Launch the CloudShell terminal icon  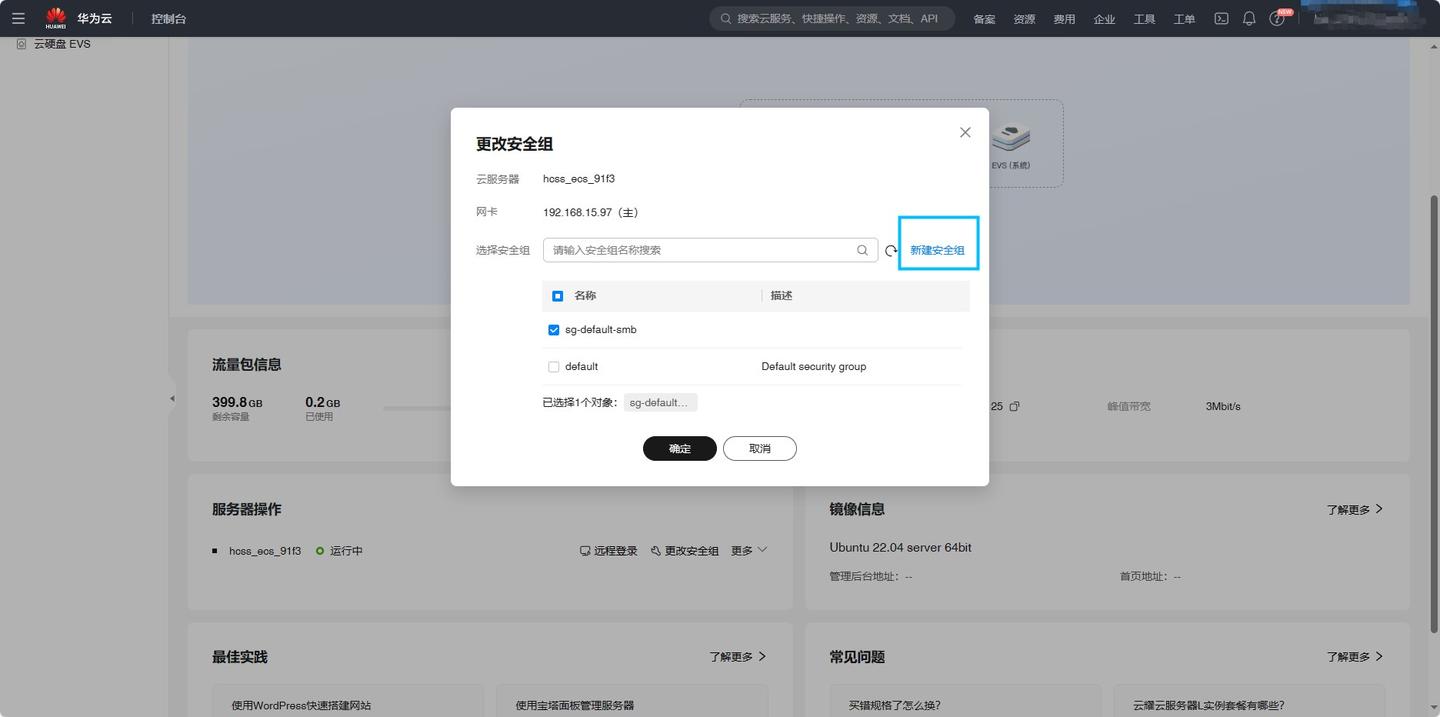[x=1221, y=18]
